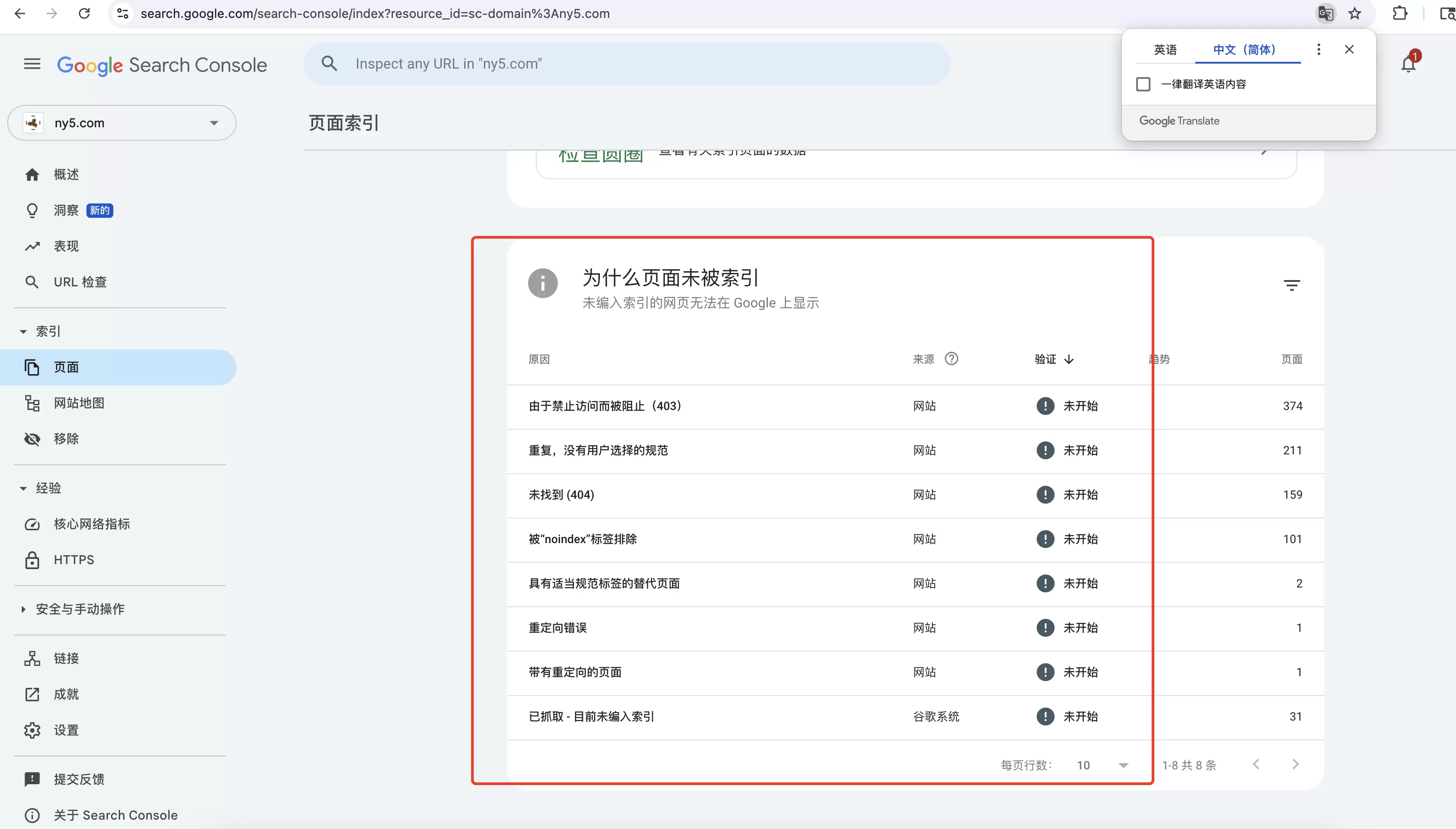Open the hamburger main menu
This screenshot has width=1456, height=829.
32,64
